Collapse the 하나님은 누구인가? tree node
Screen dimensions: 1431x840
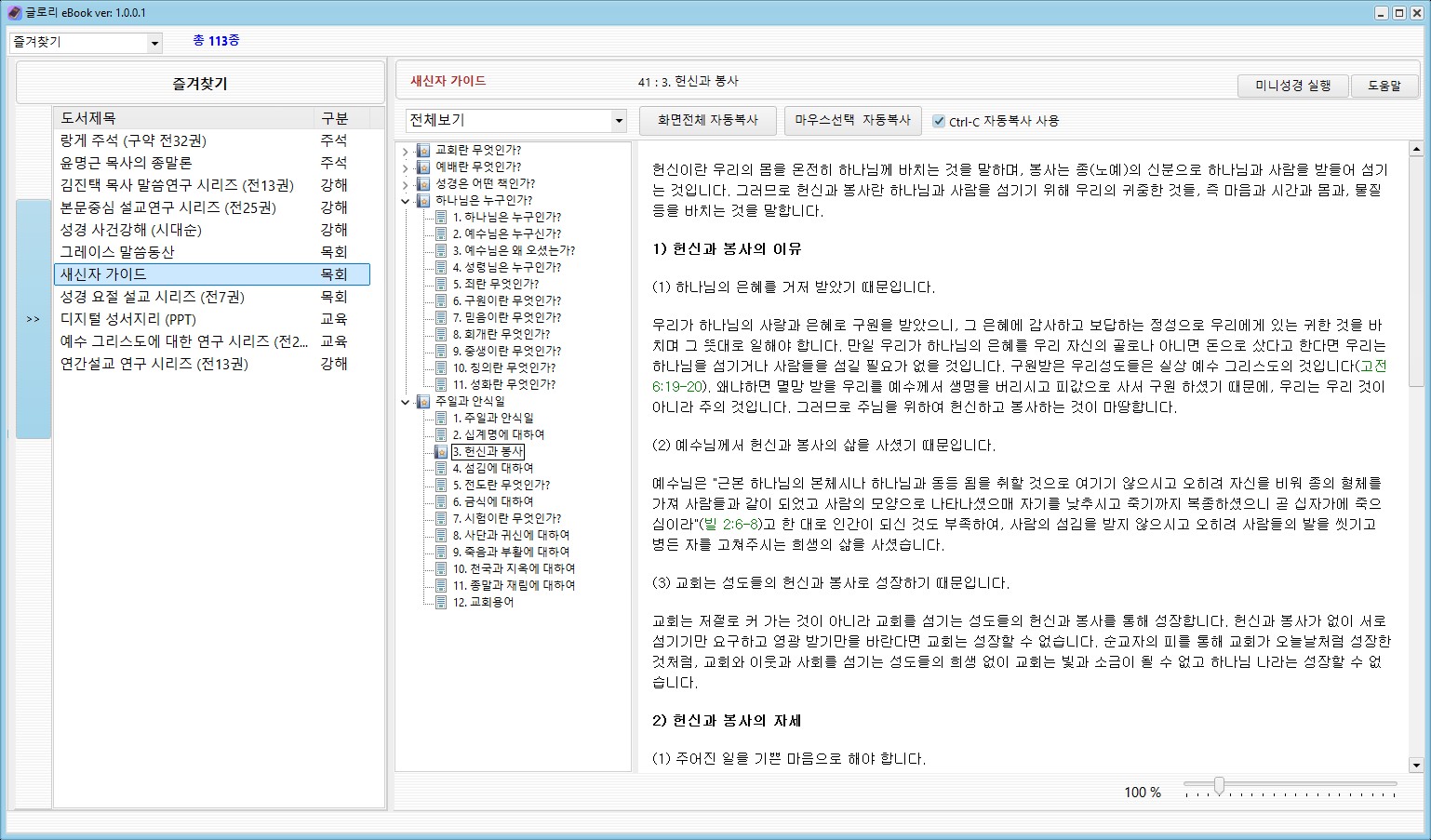[406, 201]
